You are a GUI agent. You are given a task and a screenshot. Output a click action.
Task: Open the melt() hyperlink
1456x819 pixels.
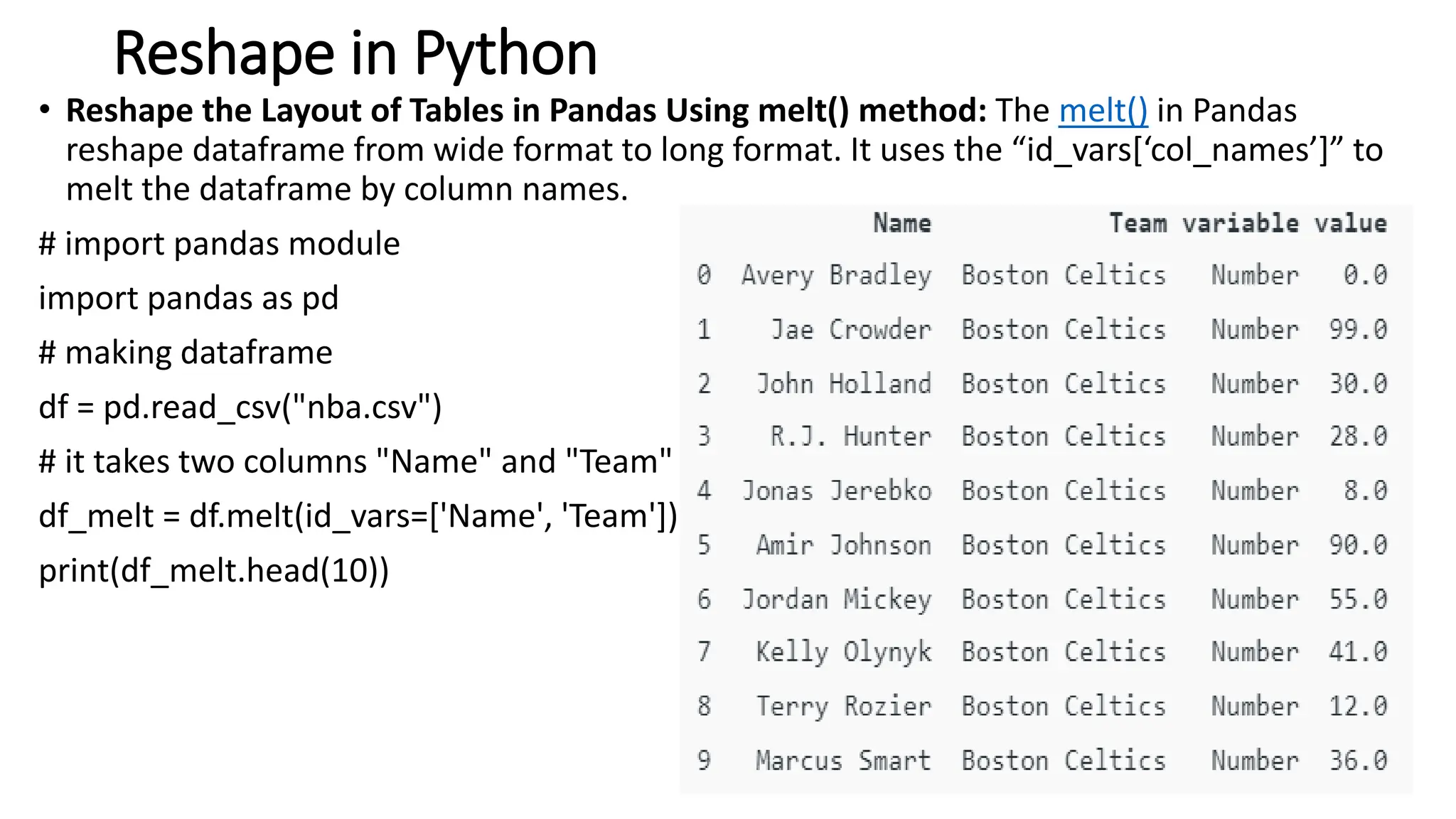coord(1103,112)
